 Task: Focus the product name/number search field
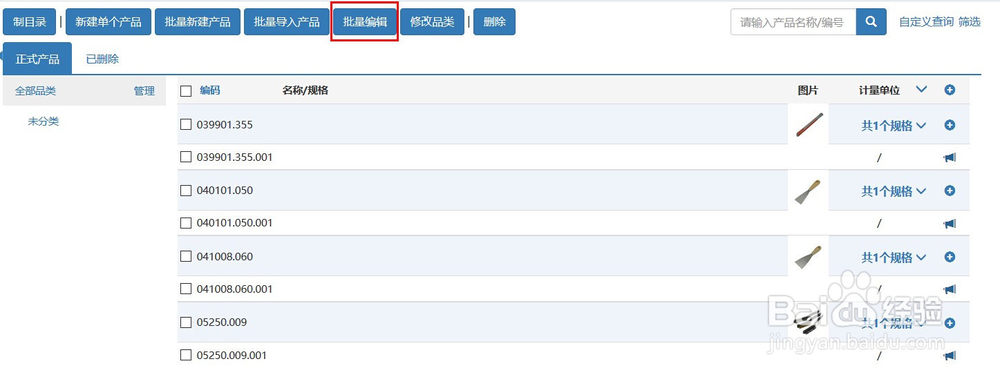tap(793, 22)
